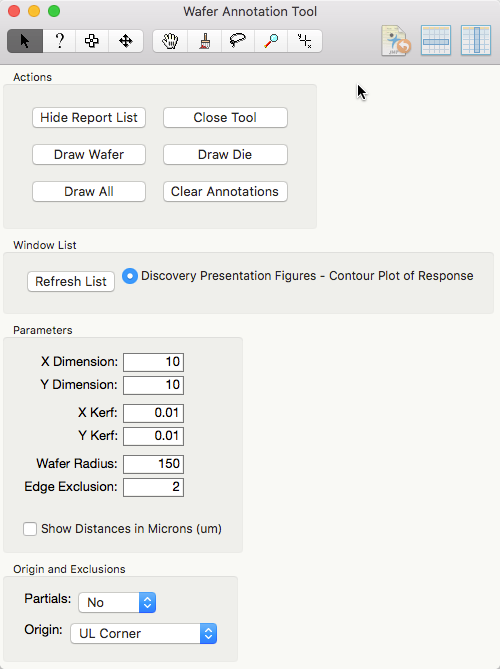Select the crosshairs tool
500x669 pixels.
(305, 41)
